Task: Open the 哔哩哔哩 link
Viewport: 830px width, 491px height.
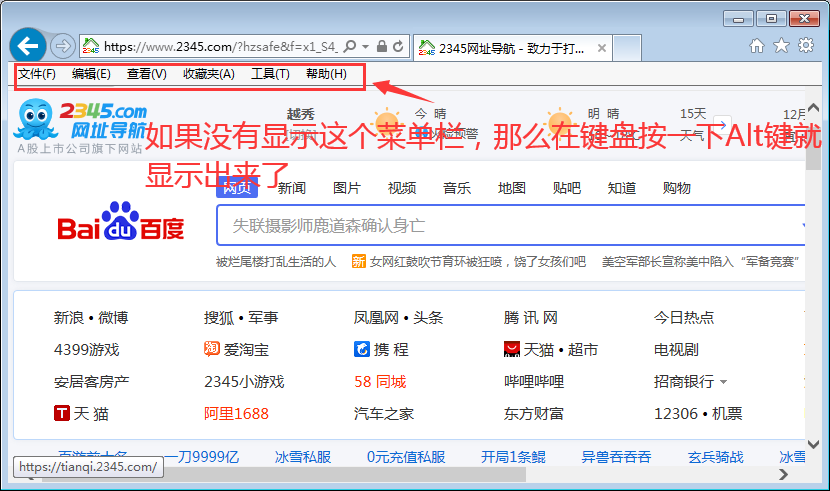Action: (x=534, y=382)
